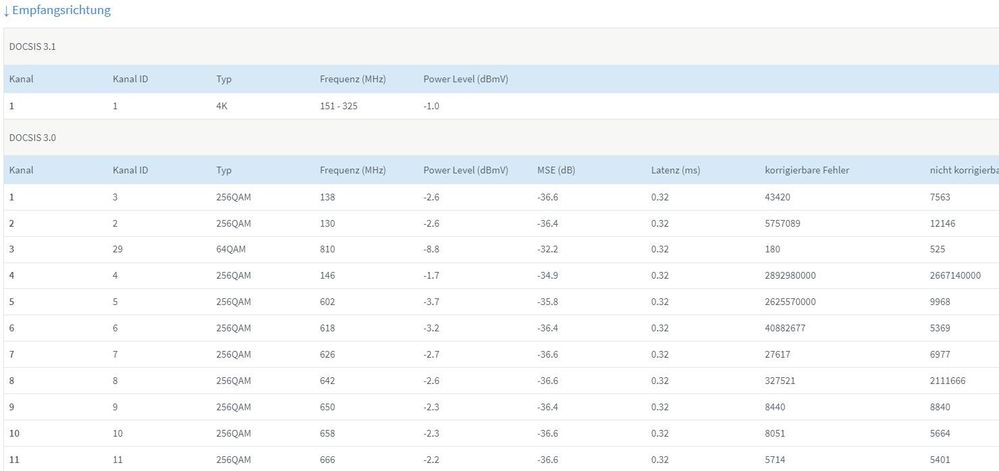
Task: Click correctable errors value 2625570000
Action: (x=790, y=301)
